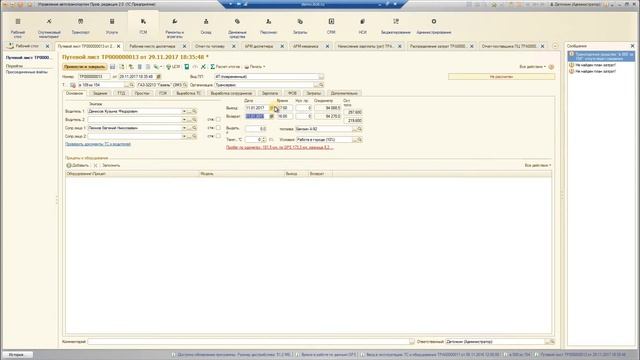Image resolution: width=640 pixels, height=360 pixels.
Task: Open the Денежные средства section
Action: [x=237, y=27]
